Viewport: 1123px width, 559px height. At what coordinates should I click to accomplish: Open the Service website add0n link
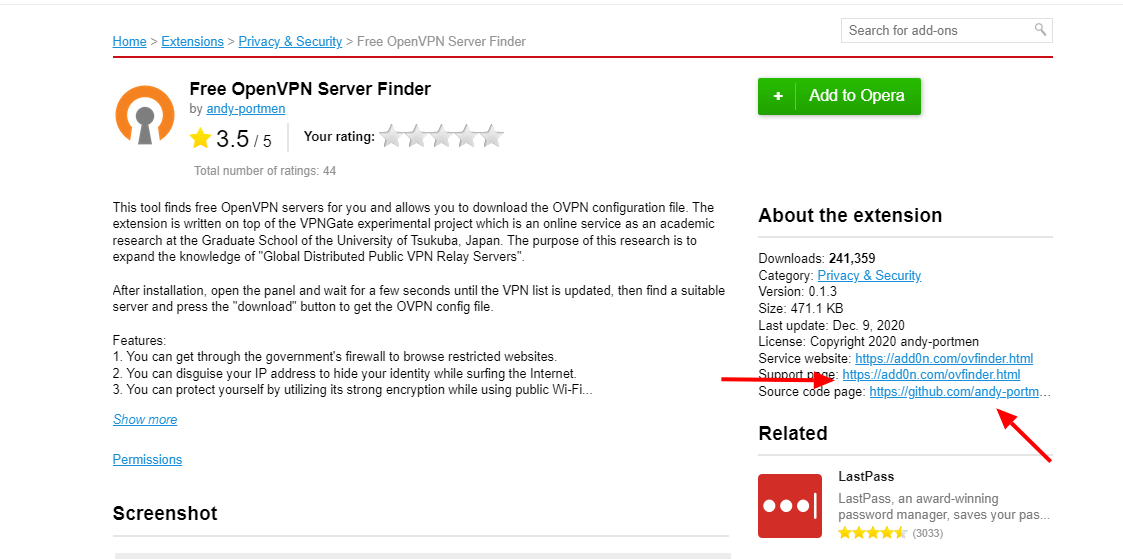(x=944, y=359)
